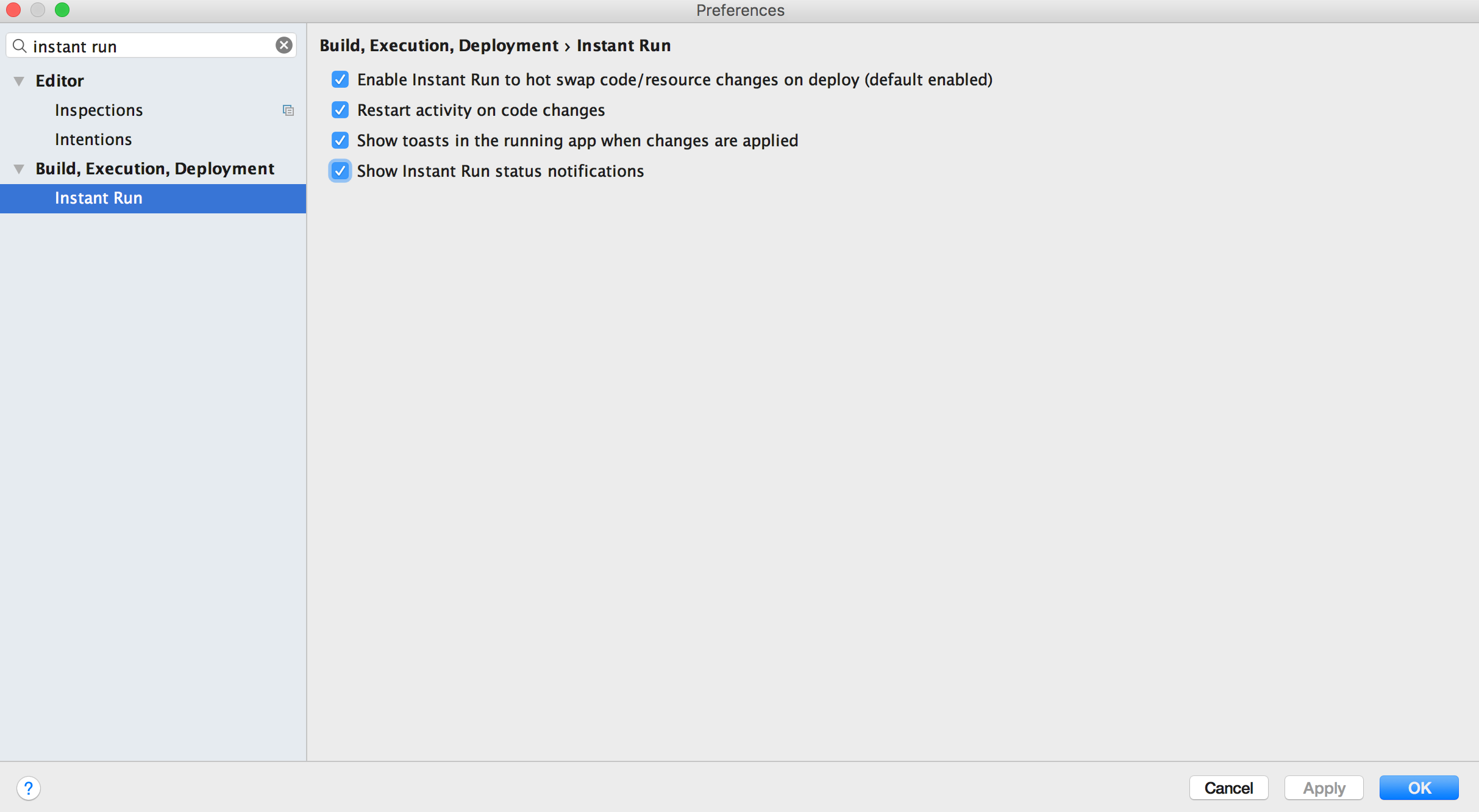Focus the settings search input field
Screen dimensions: 1479x812
[x=151, y=46]
